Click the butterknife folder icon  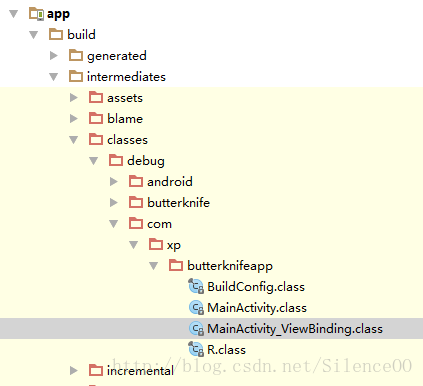coord(136,202)
